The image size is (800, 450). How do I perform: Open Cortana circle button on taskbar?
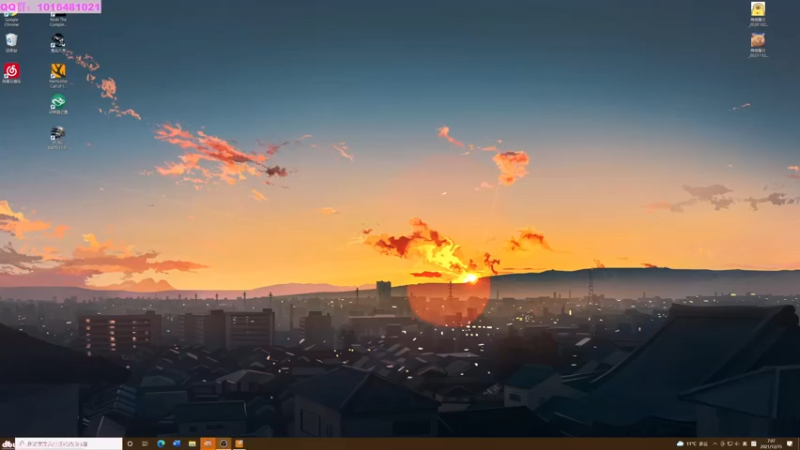pos(130,444)
